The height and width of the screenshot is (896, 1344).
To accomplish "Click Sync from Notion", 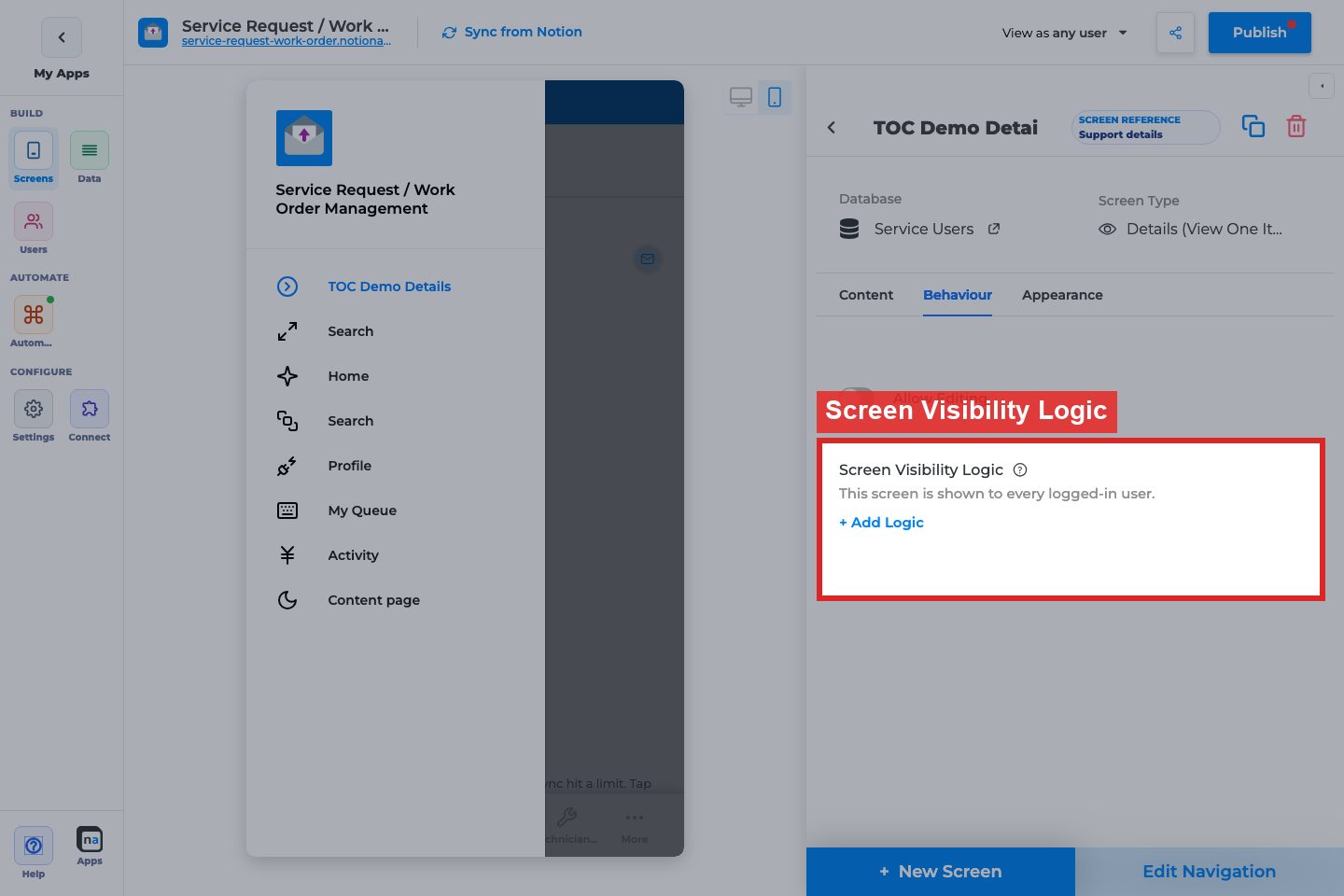I will [x=511, y=32].
